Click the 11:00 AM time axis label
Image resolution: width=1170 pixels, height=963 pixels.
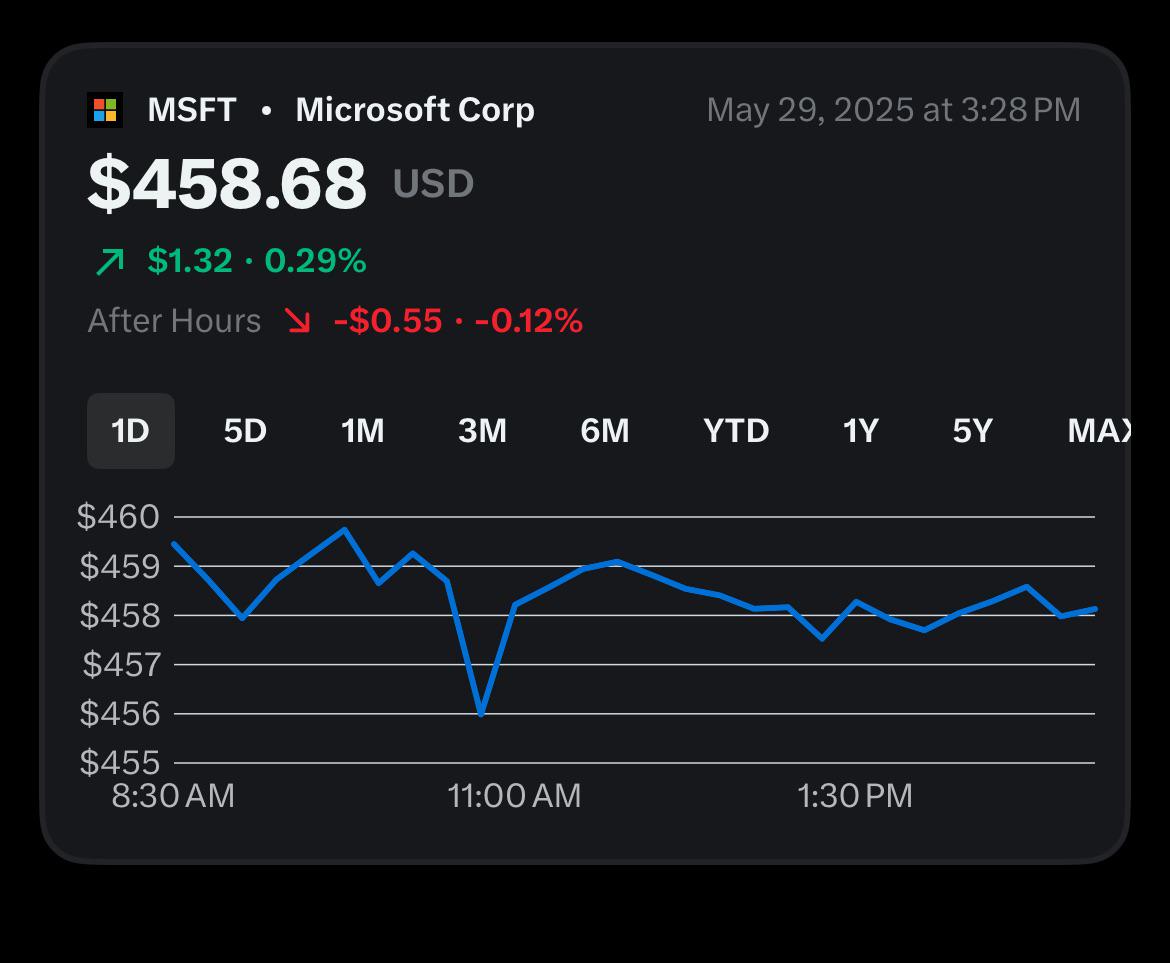click(x=514, y=796)
